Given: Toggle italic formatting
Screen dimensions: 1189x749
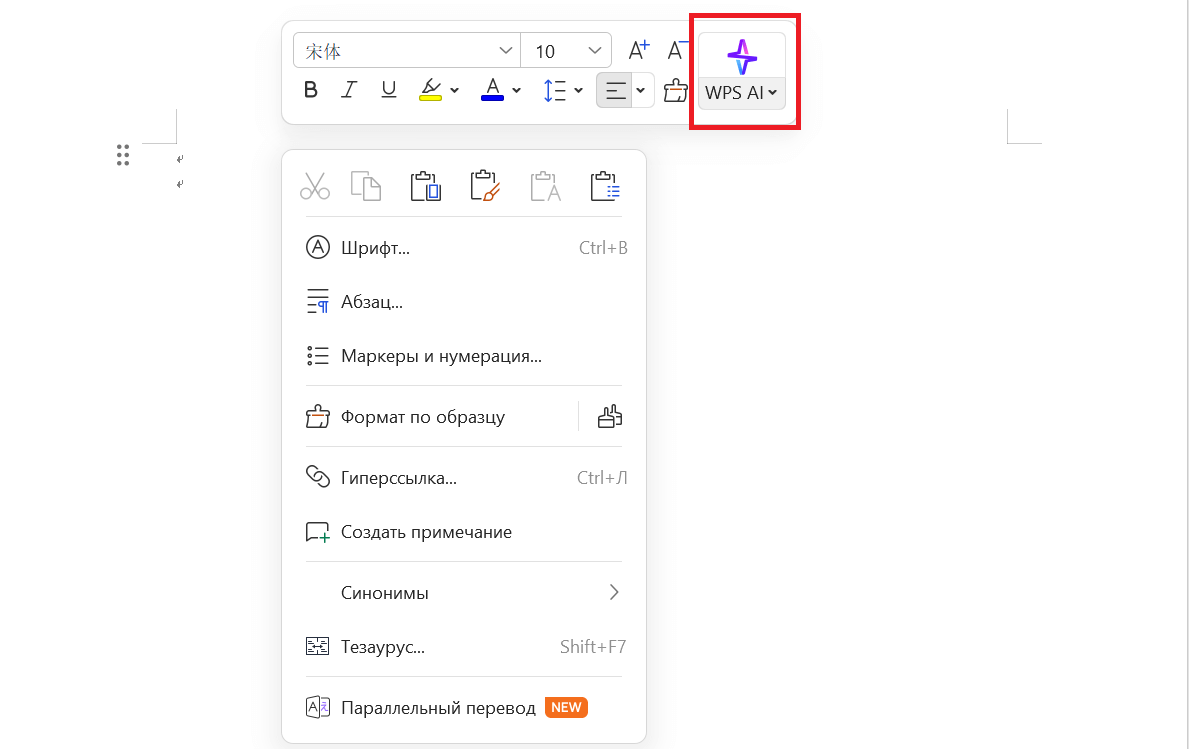Looking at the screenshot, I should coord(348,89).
